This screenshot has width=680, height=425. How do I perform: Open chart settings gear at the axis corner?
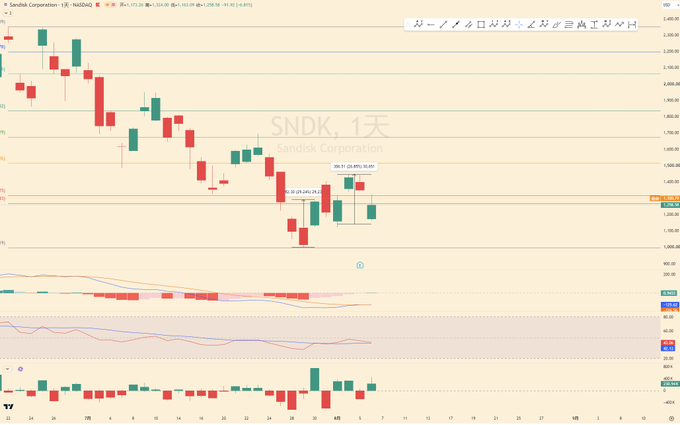(x=671, y=418)
